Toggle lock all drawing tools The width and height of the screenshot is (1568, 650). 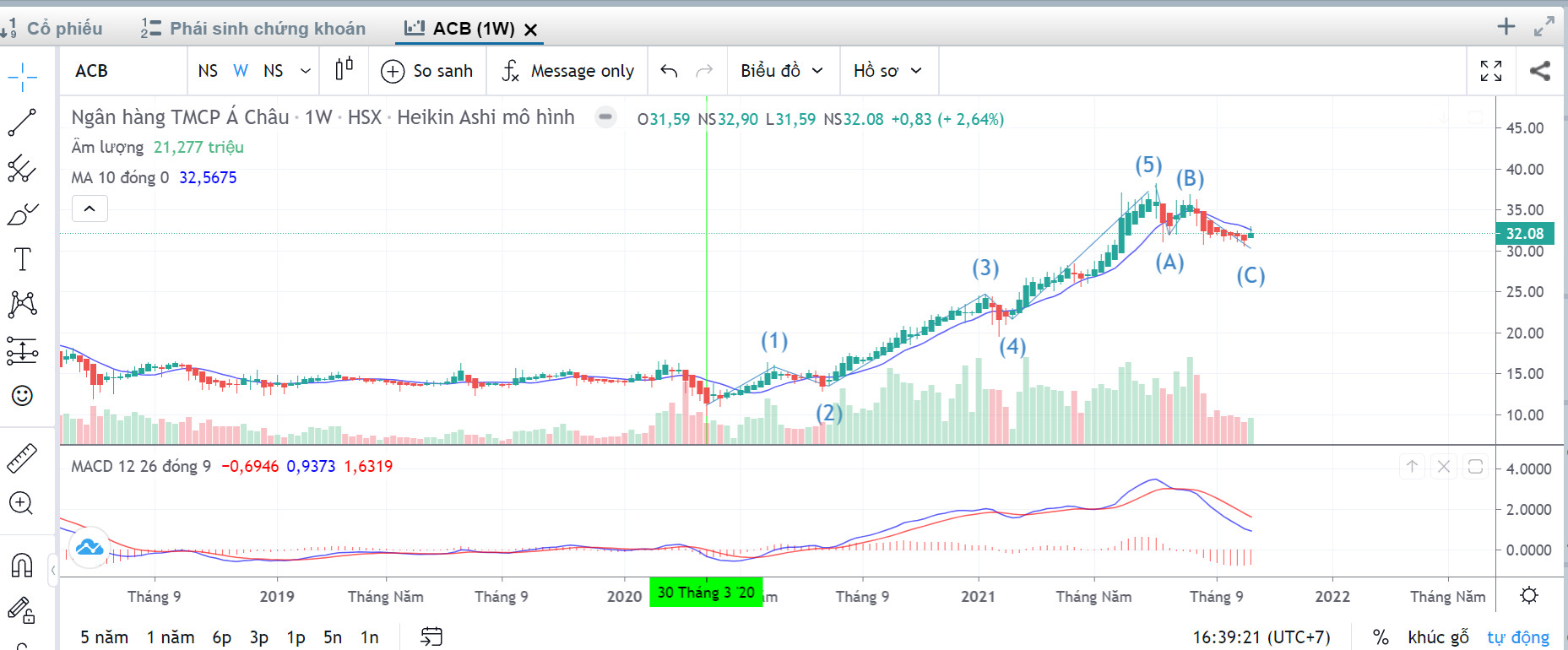tap(22, 609)
